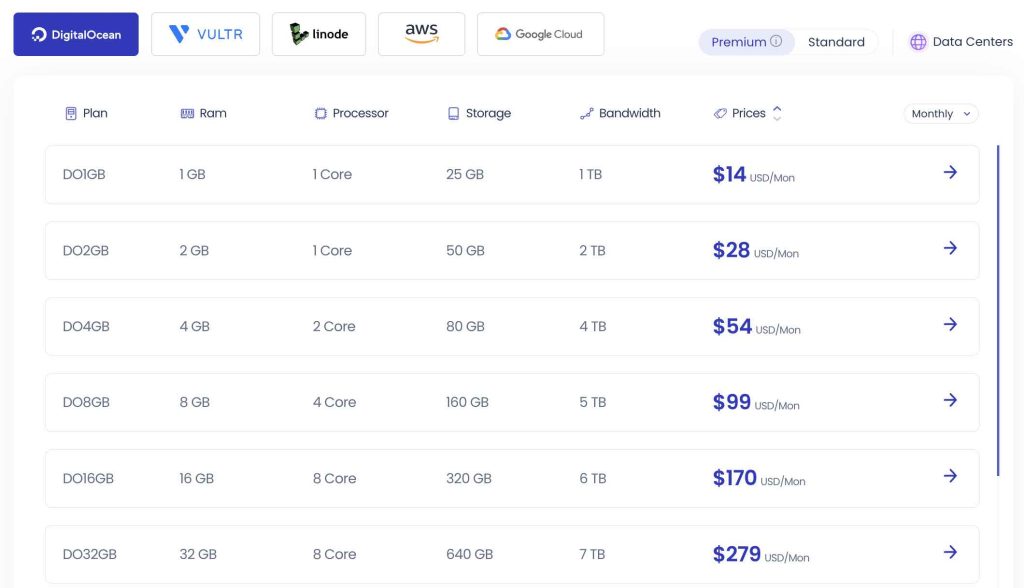Open the DO2GB plan arrow
The image size is (1024, 588).
950,248
